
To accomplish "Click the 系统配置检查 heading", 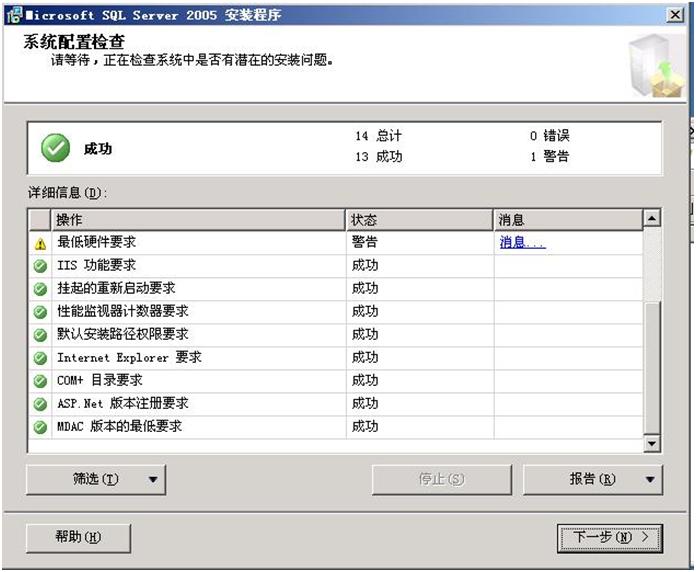I will tap(74, 42).
